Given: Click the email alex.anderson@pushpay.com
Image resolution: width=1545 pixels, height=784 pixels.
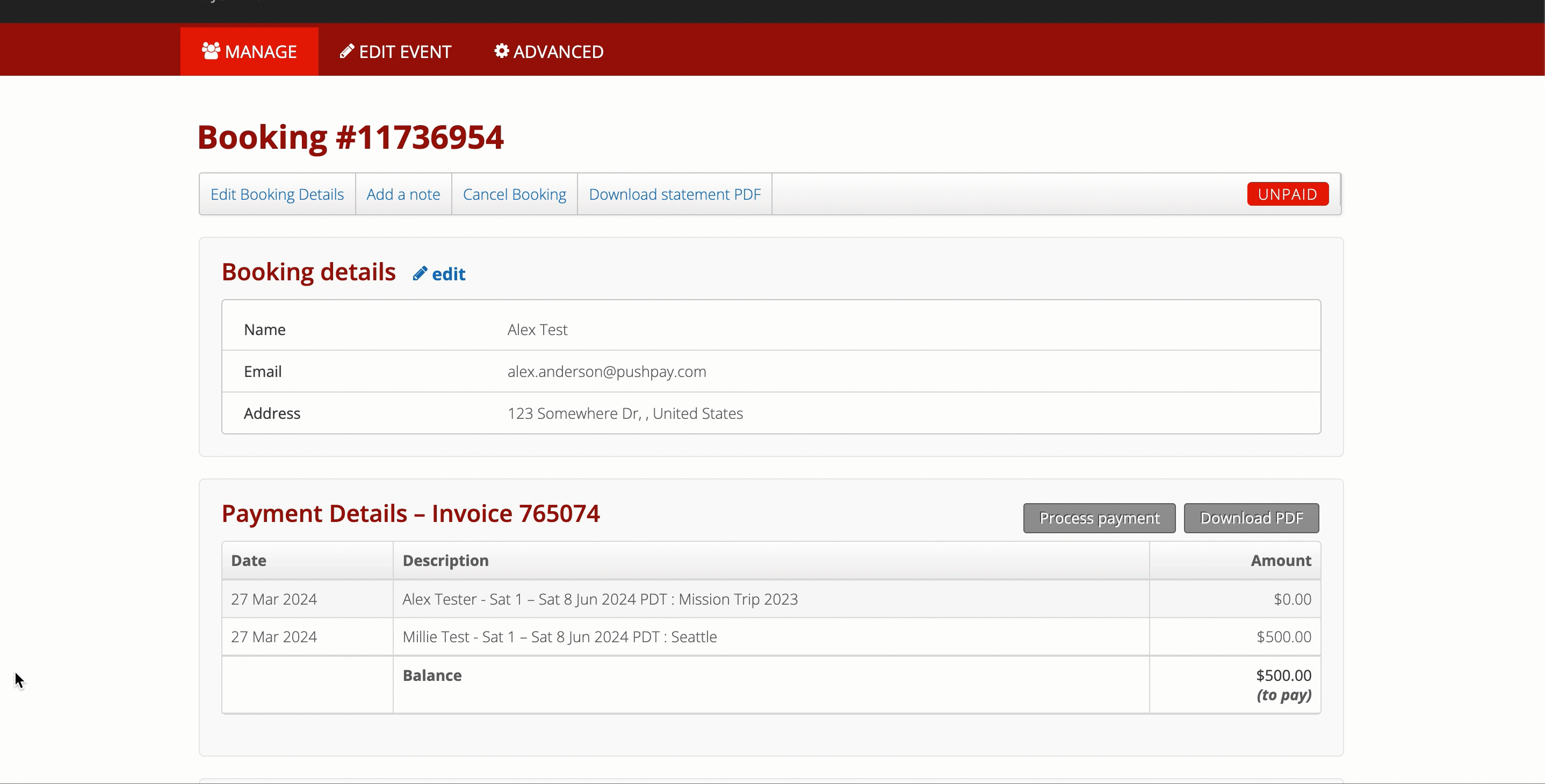Looking at the screenshot, I should coord(607,371).
